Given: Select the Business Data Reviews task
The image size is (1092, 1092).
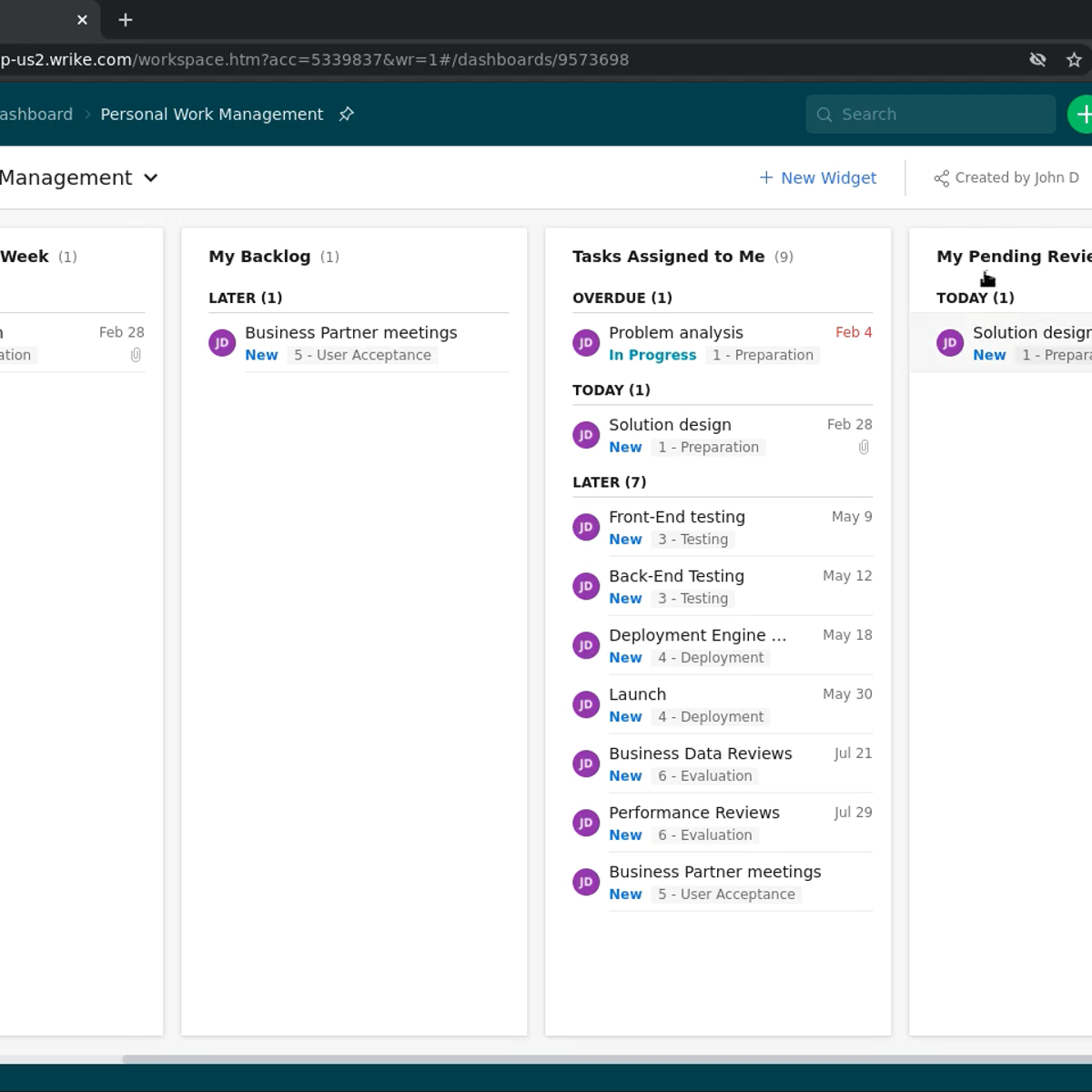Looking at the screenshot, I should [x=700, y=753].
